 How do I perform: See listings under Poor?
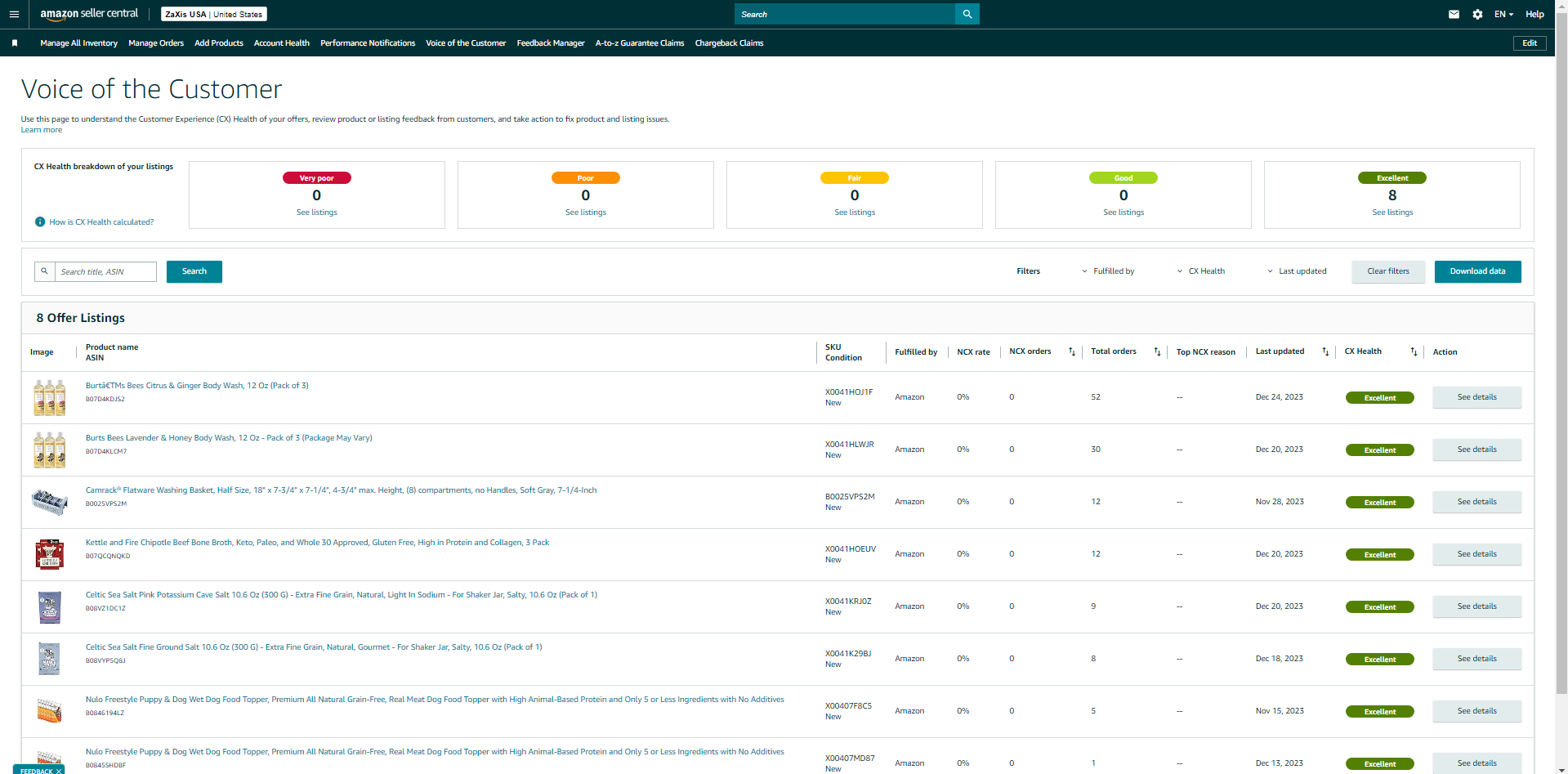click(586, 213)
